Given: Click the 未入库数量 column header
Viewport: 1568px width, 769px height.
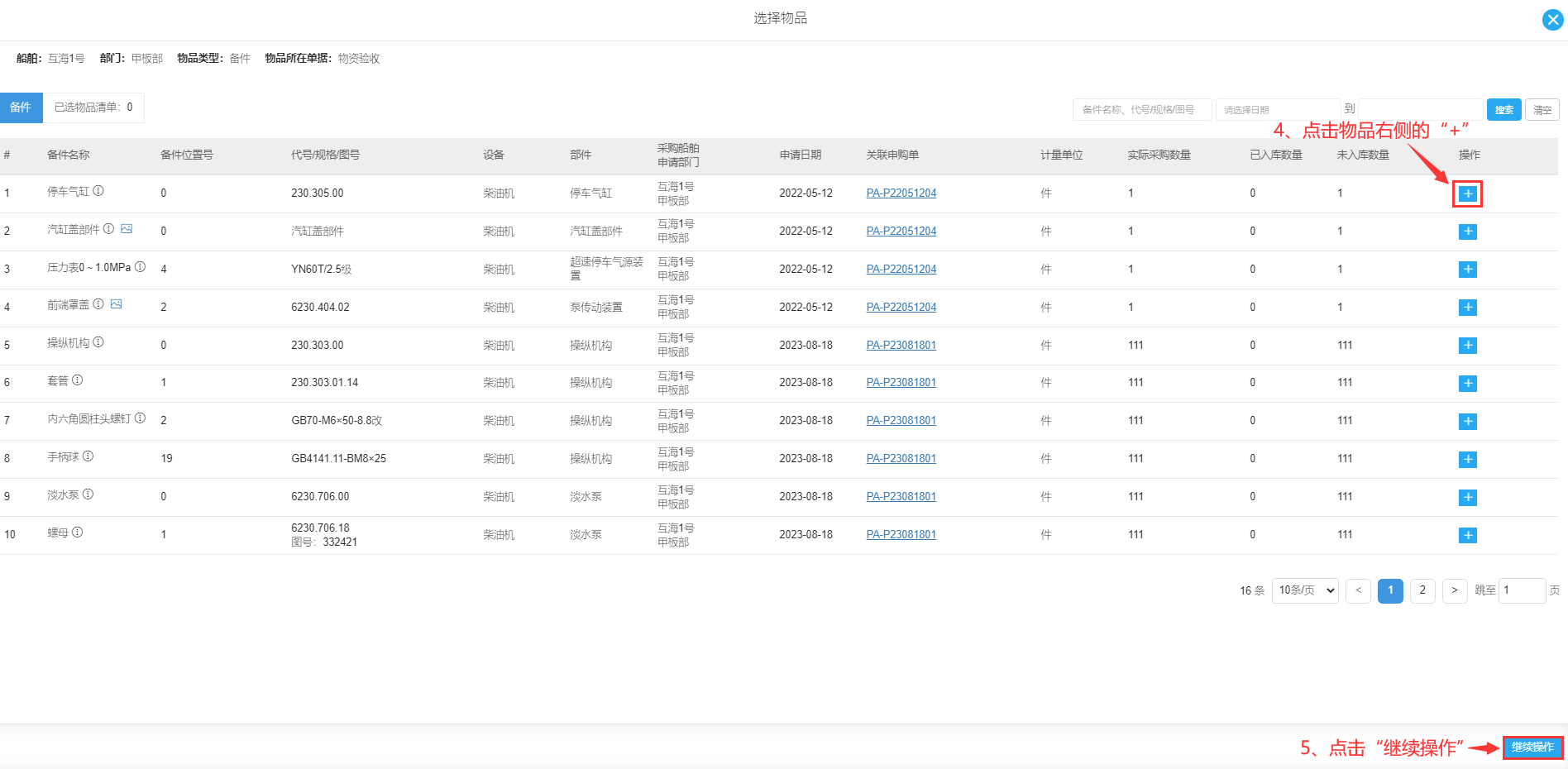Looking at the screenshot, I should (1363, 155).
